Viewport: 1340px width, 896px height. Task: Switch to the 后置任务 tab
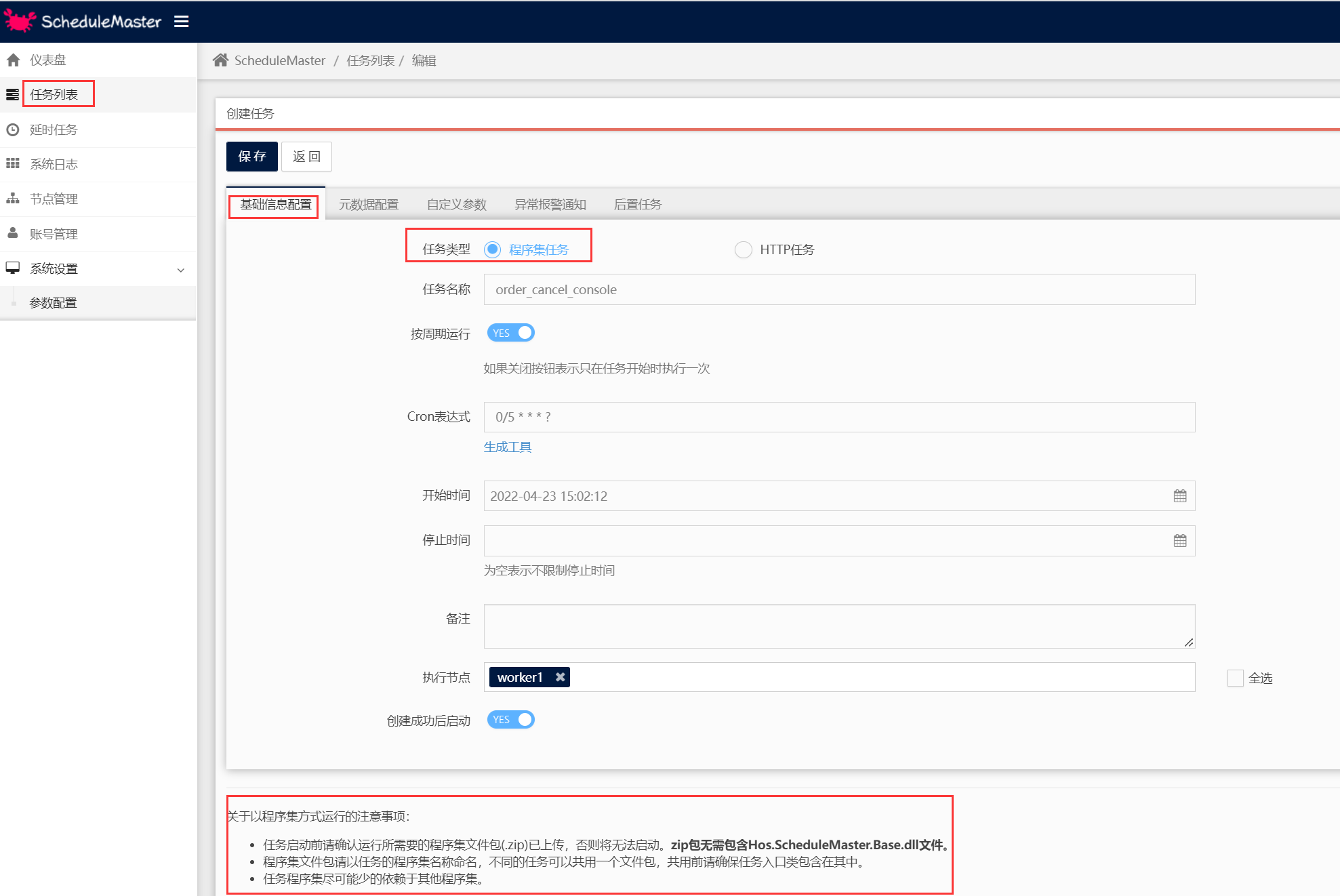click(x=638, y=205)
